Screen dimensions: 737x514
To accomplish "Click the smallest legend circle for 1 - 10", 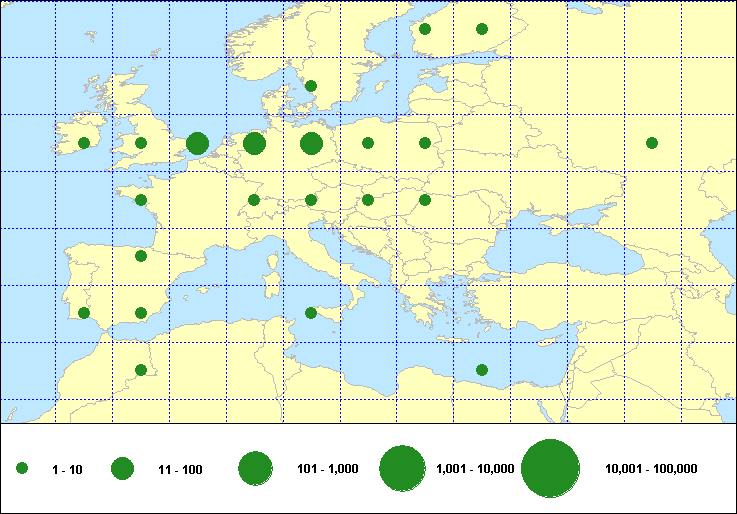I will tap(22, 468).
